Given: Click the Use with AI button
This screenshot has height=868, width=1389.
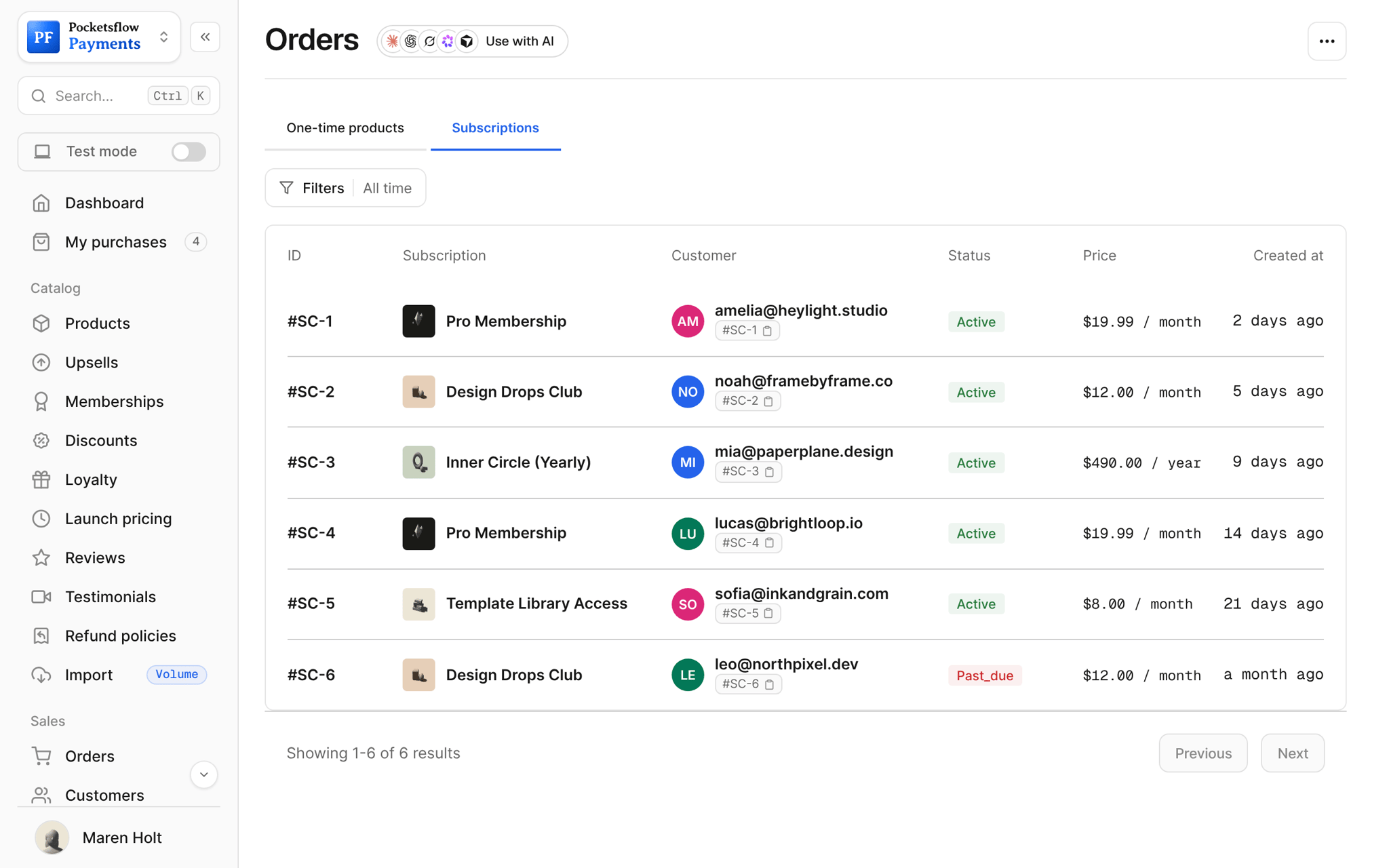Looking at the screenshot, I should 472,41.
